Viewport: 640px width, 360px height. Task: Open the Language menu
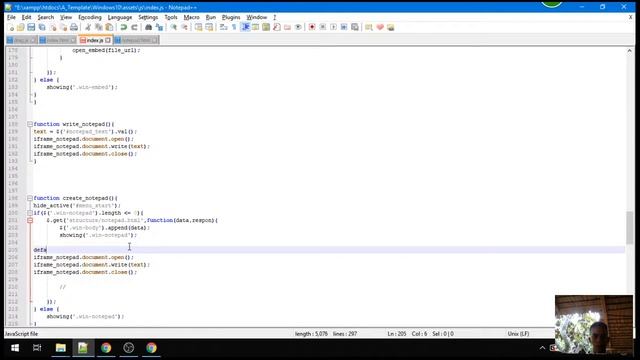click(x=120, y=17)
